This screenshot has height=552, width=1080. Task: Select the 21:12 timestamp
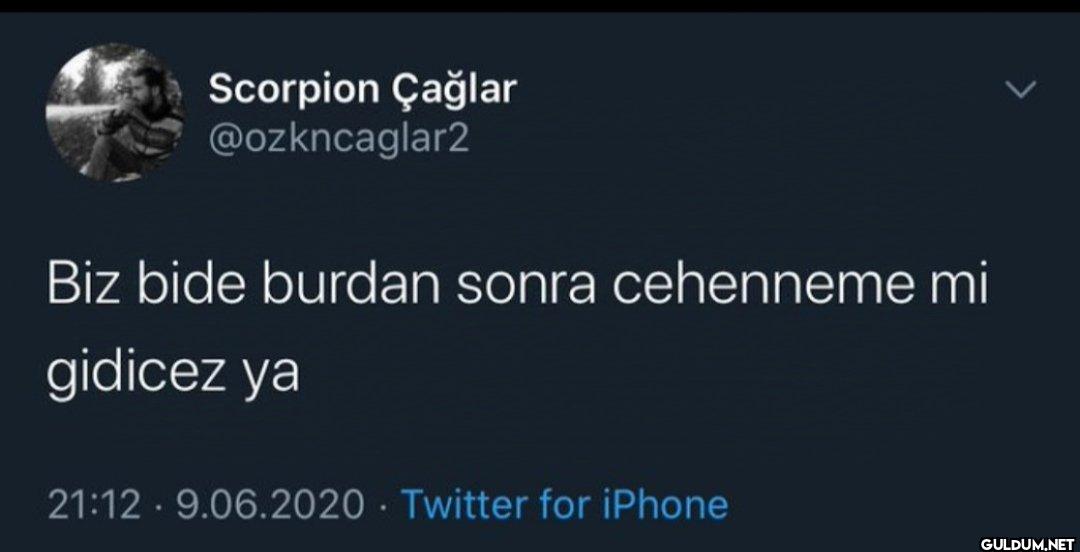coord(94,505)
